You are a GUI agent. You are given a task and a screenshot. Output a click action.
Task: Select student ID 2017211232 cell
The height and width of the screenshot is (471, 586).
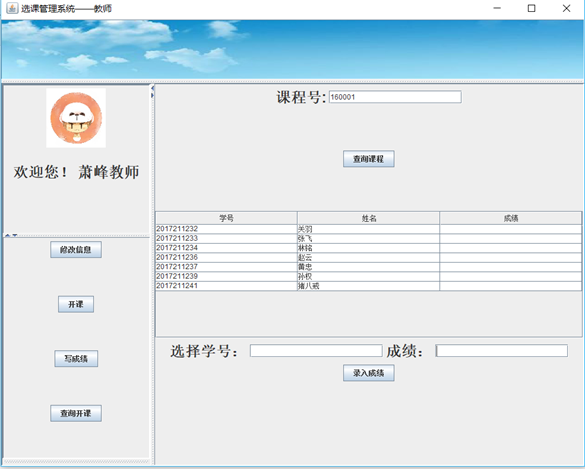pyautogui.click(x=226, y=229)
